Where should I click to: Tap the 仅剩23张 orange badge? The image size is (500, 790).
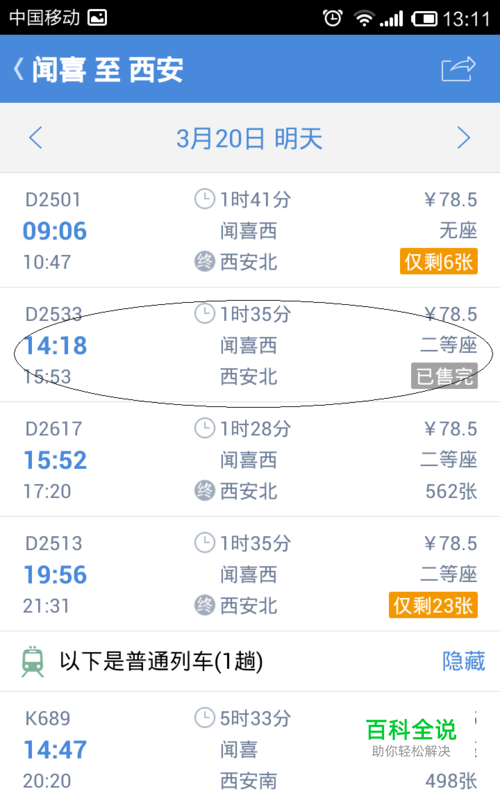click(433, 605)
